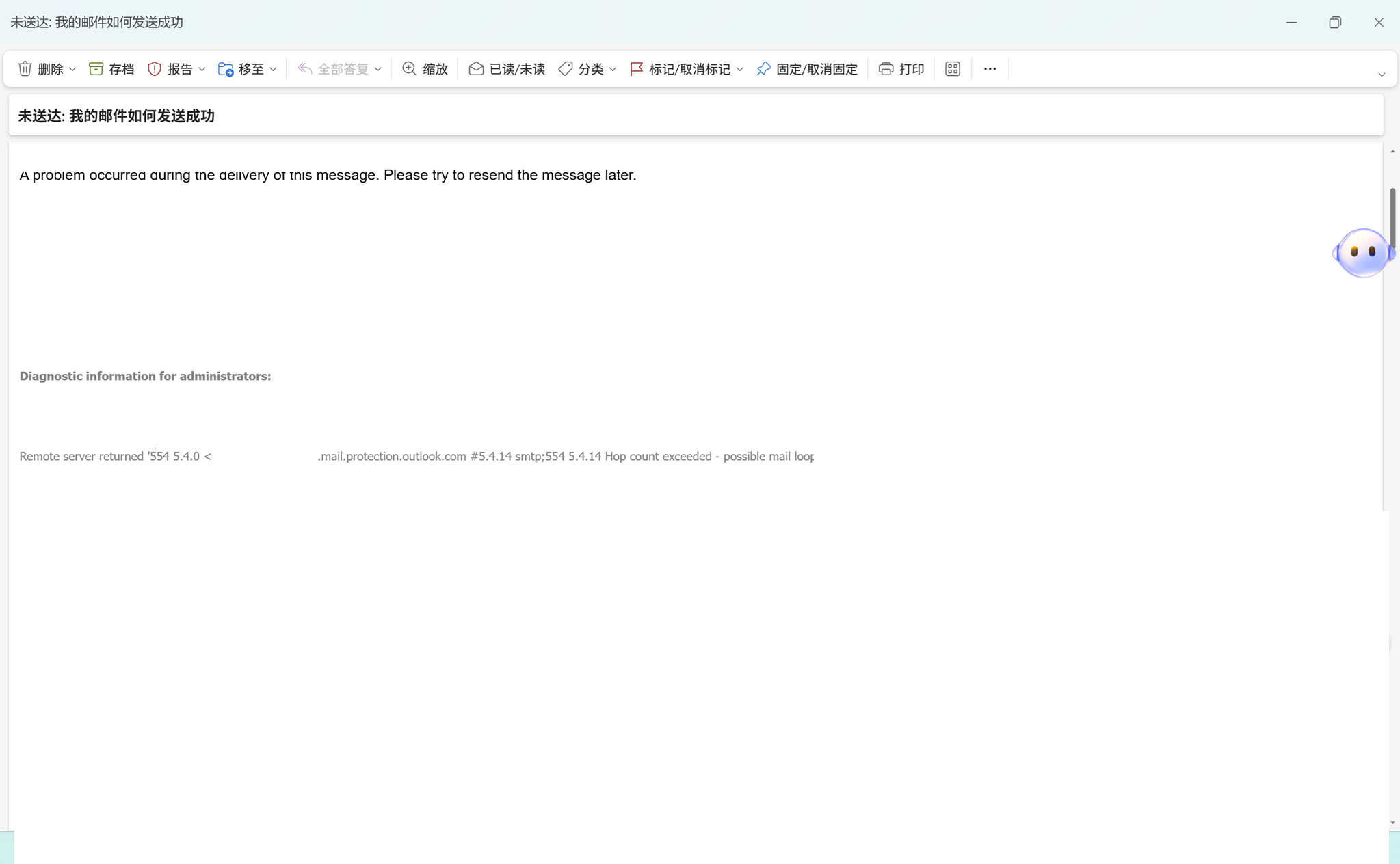1400x864 pixels.
Task: Click the vertical scrollbar thumb
Action: pos(1392,218)
